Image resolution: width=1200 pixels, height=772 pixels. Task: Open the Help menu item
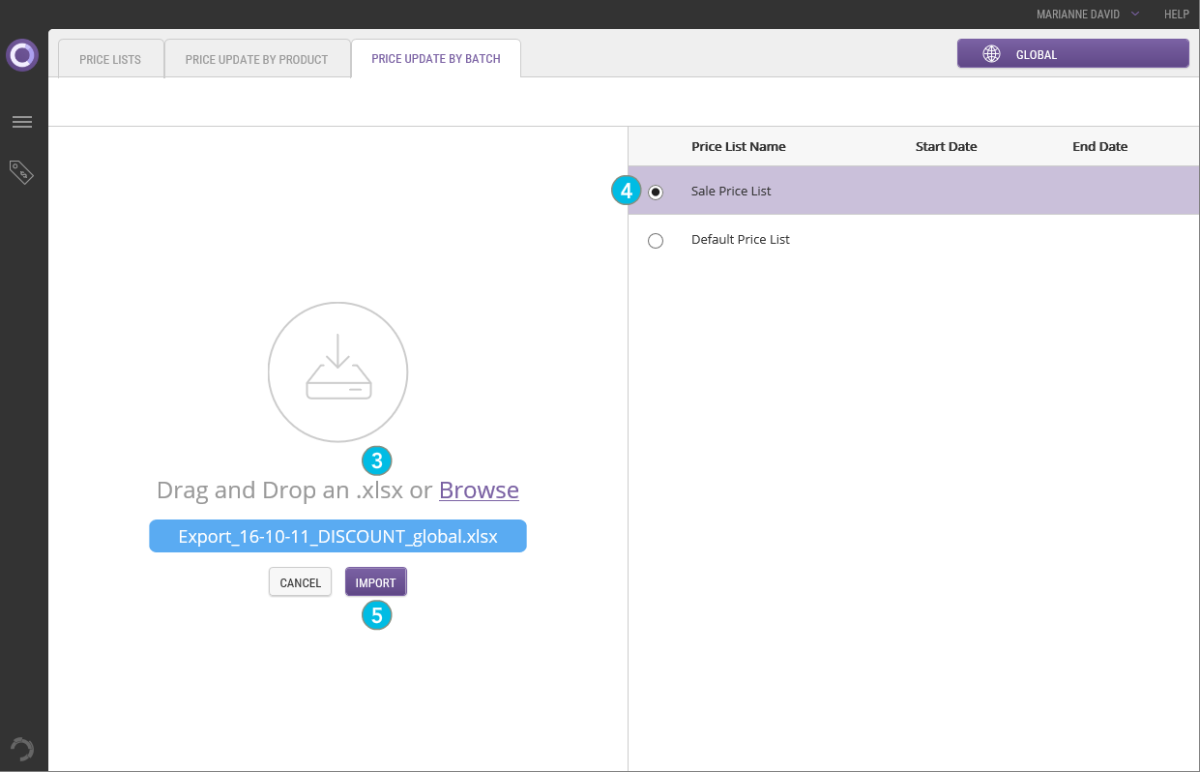click(1176, 14)
